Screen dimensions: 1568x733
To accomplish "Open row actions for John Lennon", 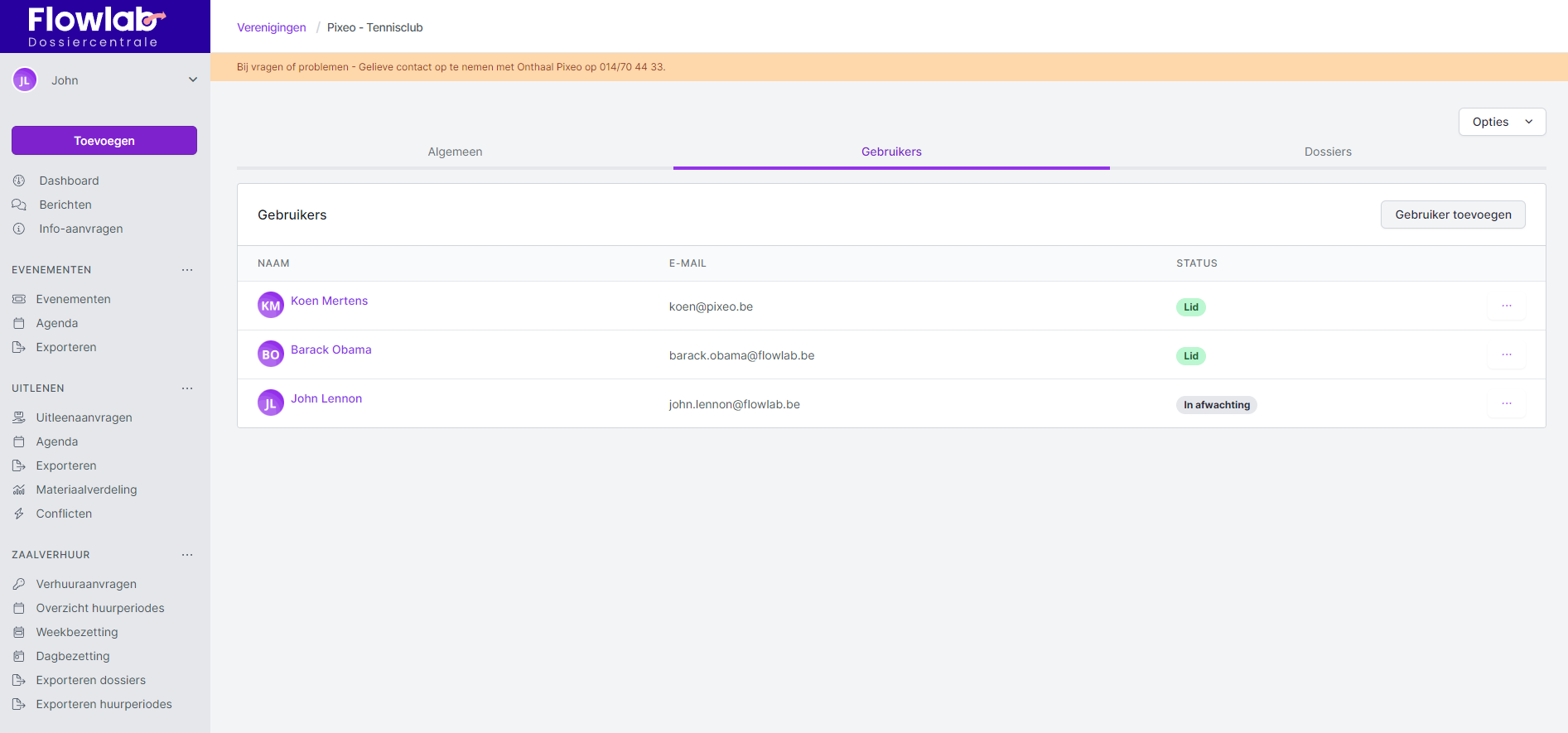I will click(1506, 404).
